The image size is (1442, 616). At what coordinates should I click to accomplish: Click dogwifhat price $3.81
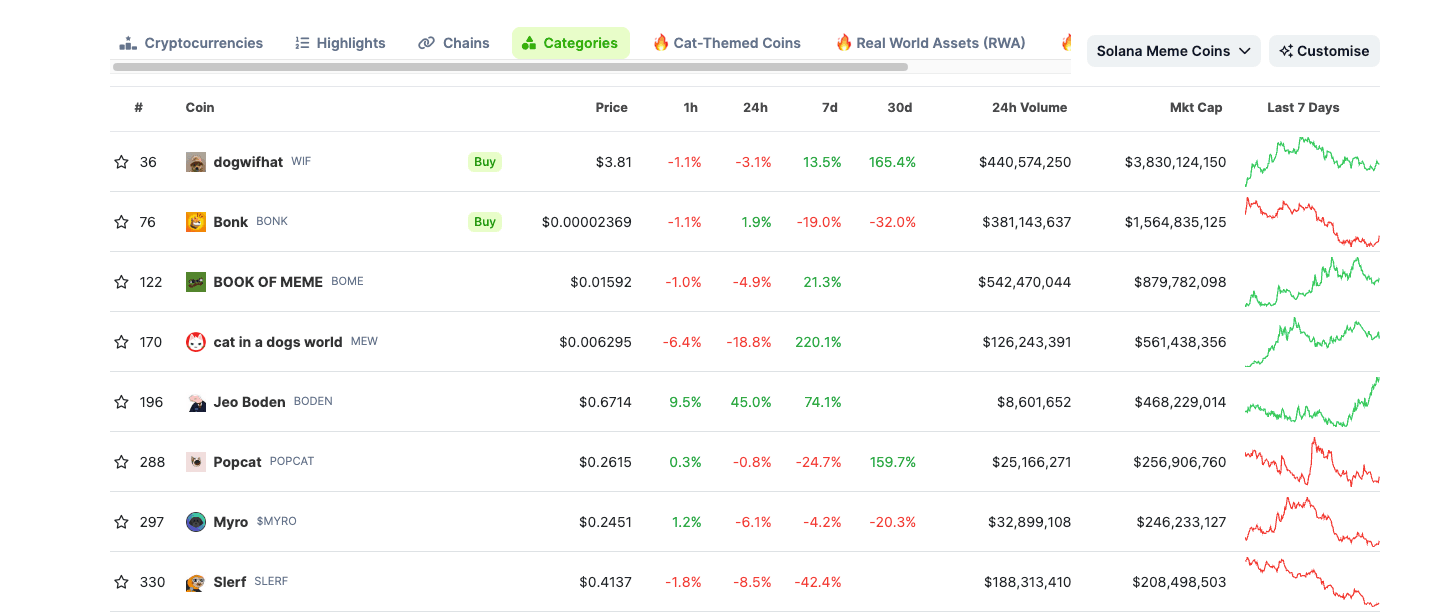[614, 162]
